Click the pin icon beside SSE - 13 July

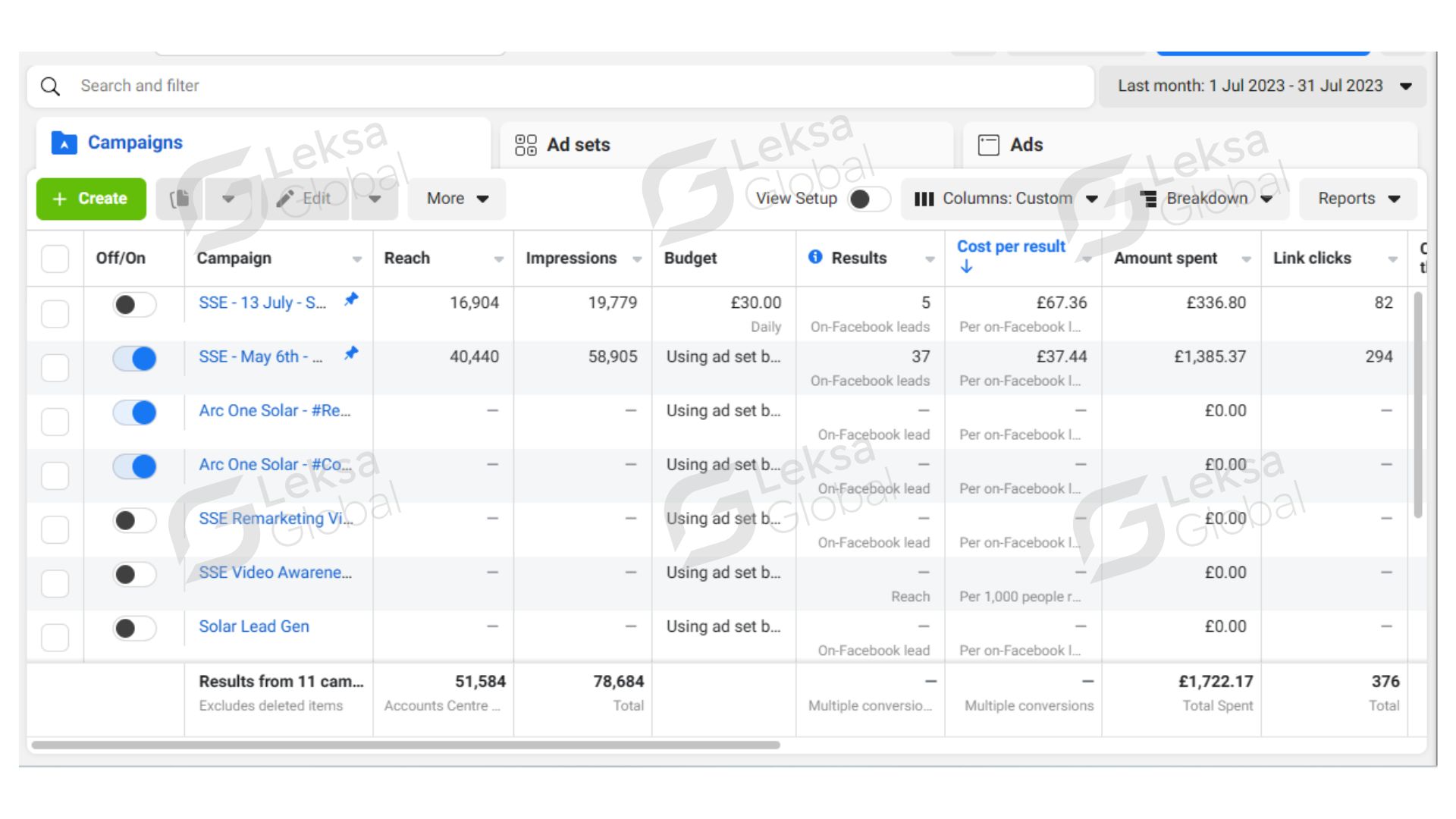[350, 300]
